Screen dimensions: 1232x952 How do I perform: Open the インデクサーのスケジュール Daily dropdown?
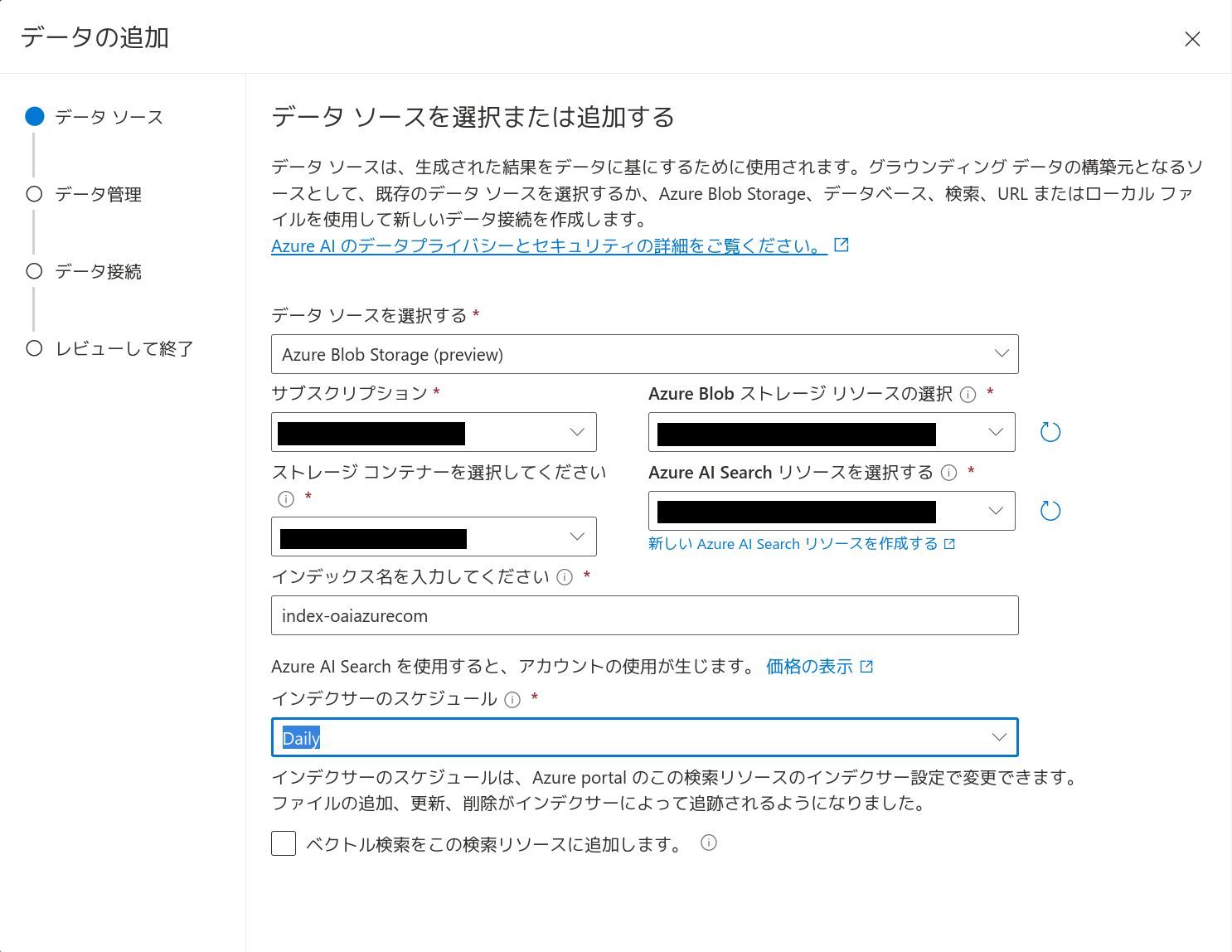tap(644, 737)
